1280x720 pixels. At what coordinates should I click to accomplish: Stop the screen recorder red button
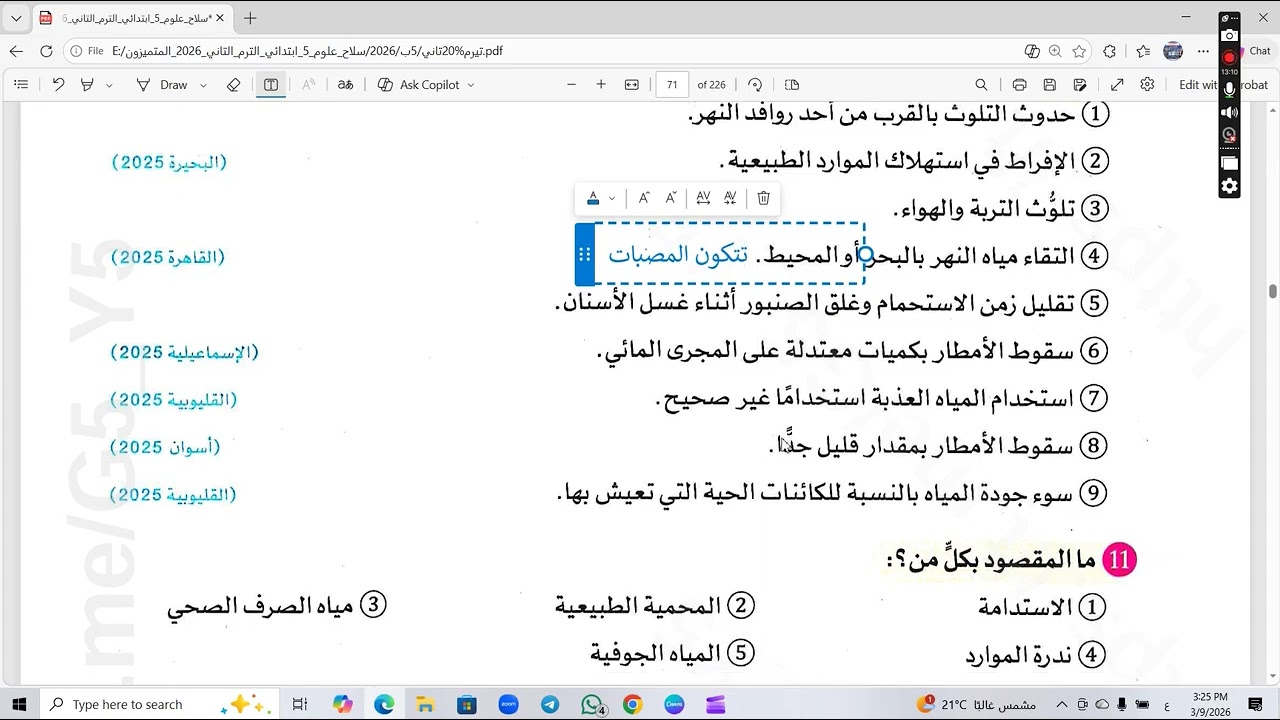1230,57
